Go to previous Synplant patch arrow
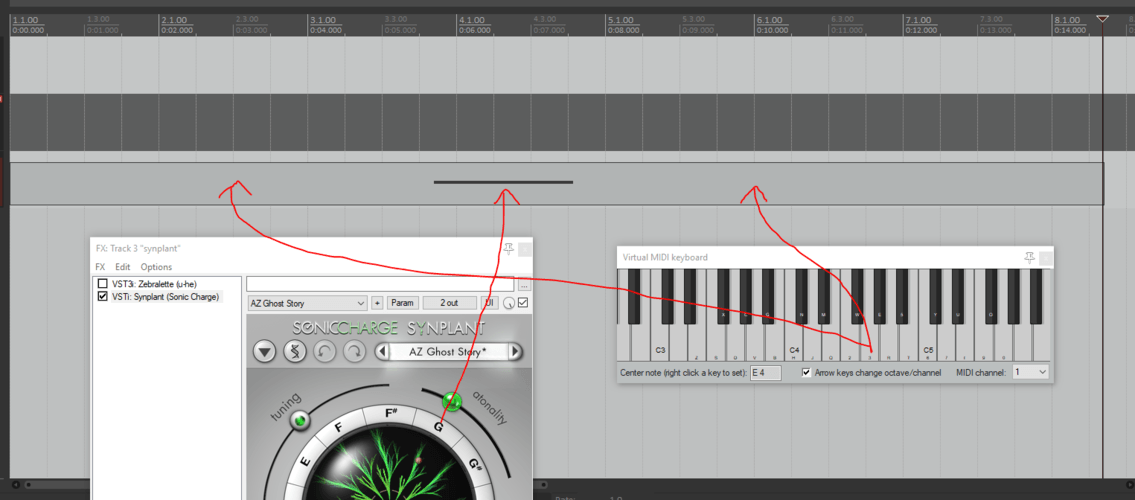Viewport: 1135px width, 500px height. pos(381,352)
